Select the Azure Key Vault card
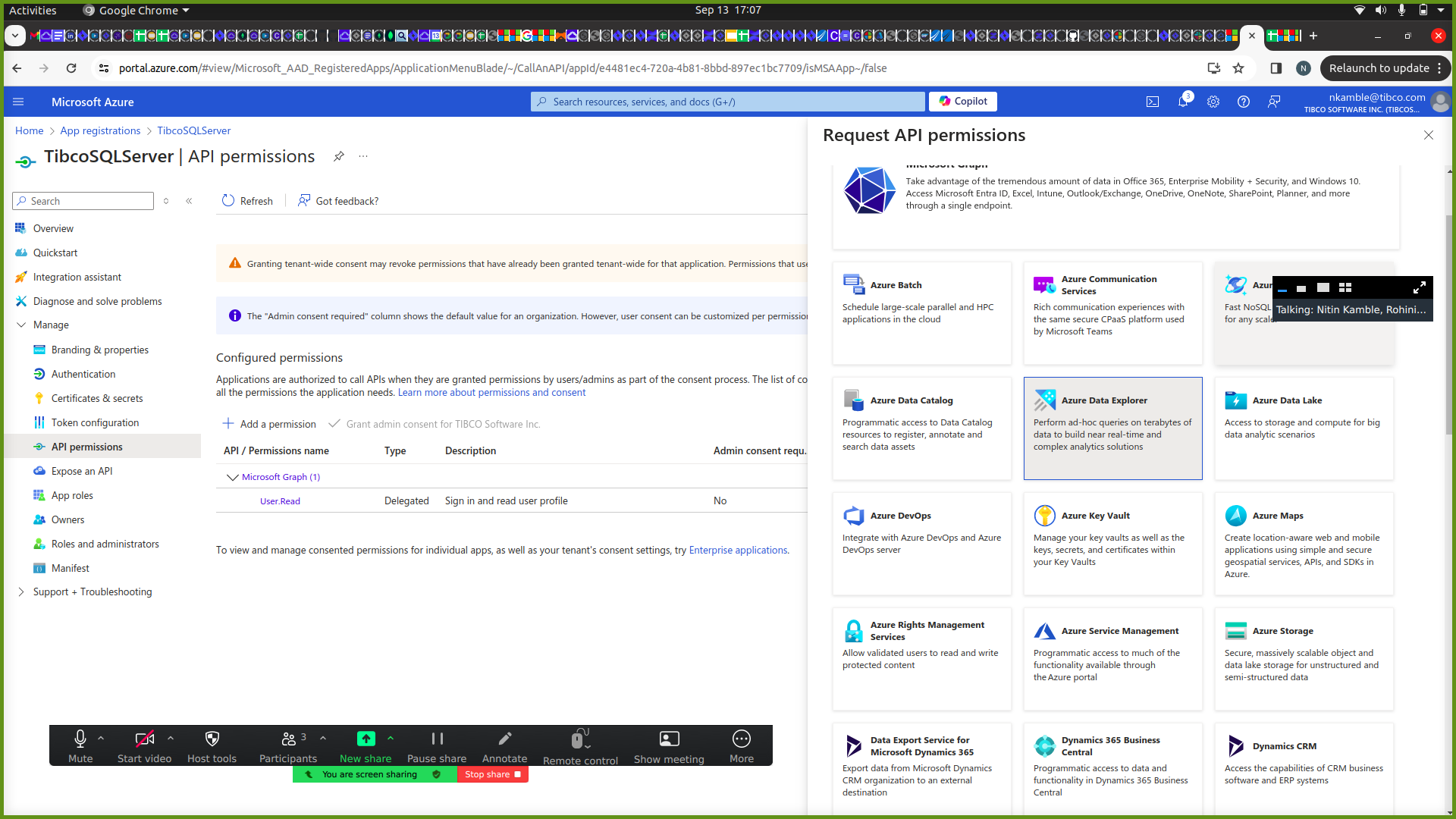This screenshot has height=819, width=1456. [x=1113, y=544]
